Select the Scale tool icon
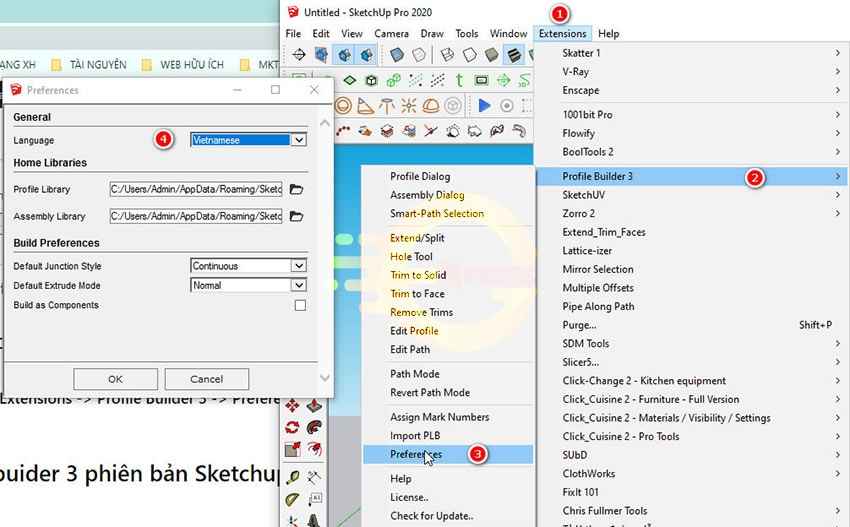Viewport: 850px width, 527px height. (292, 449)
